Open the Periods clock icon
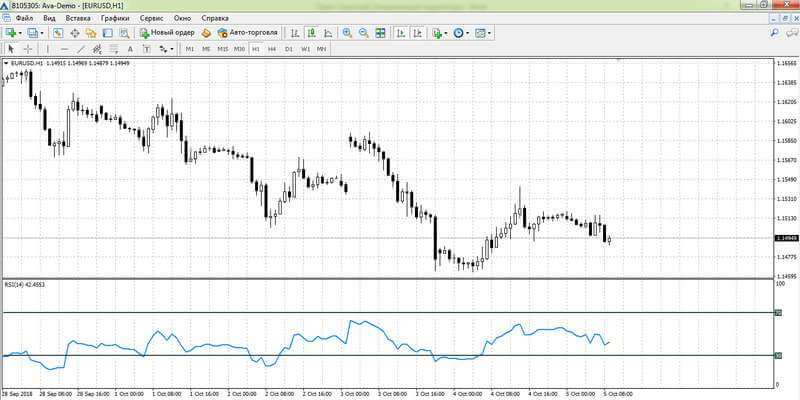Screen dimensions: 800x400 click(x=458, y=33)
